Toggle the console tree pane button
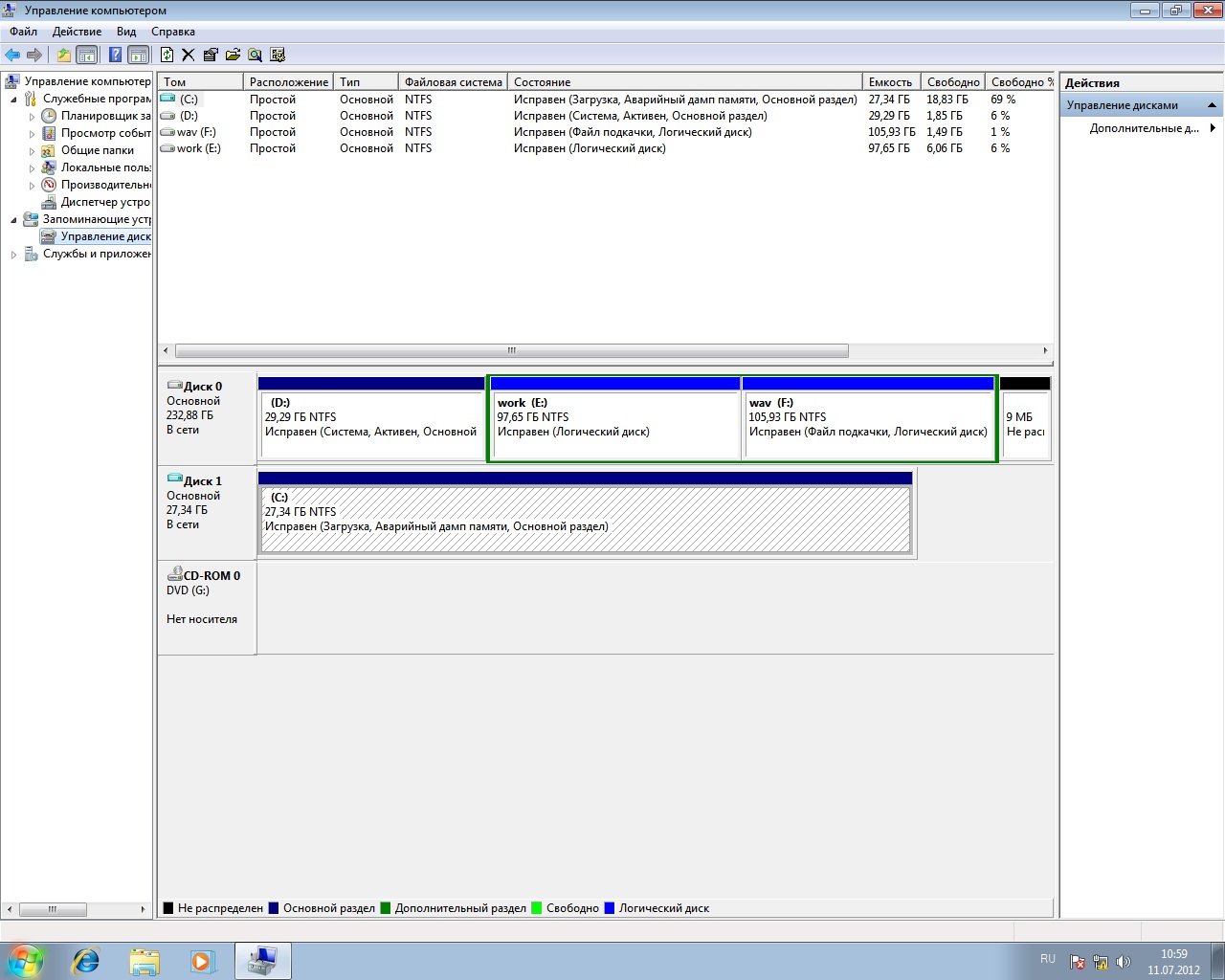 (x=87, y=55)
